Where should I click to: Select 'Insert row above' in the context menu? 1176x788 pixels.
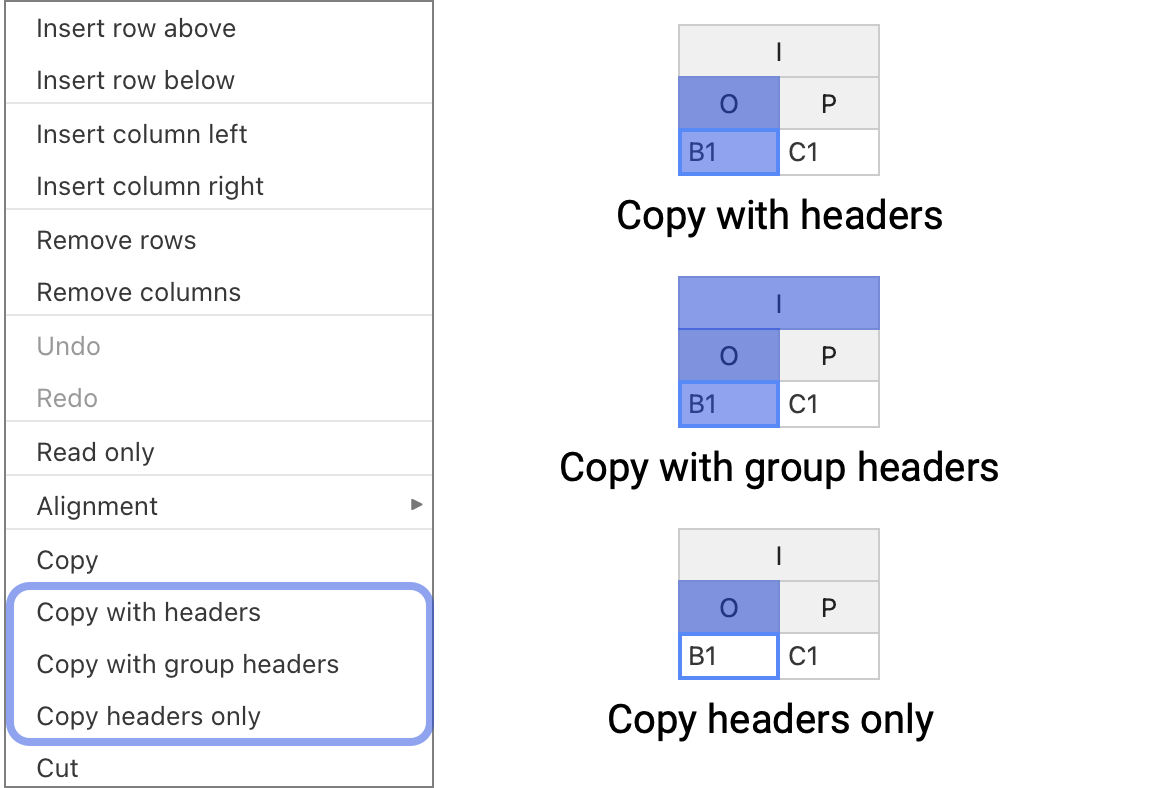click(136, 28)
